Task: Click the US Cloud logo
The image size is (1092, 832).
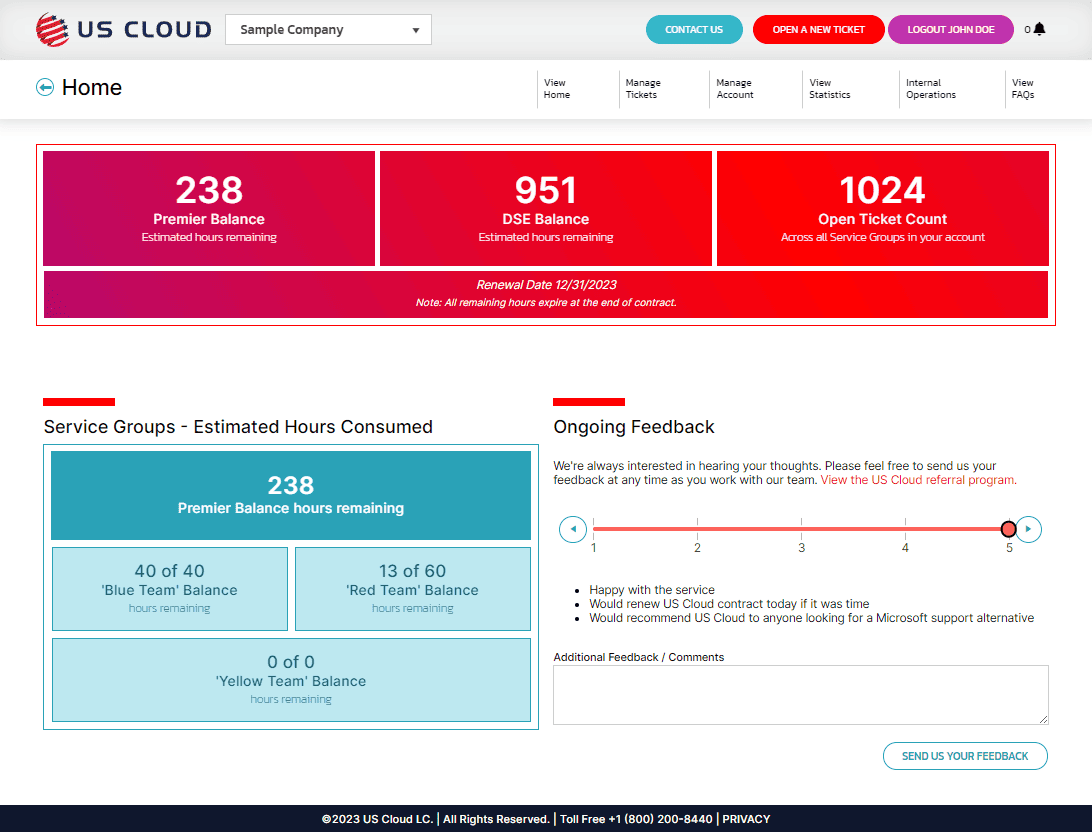Action: tap(123, 29)
